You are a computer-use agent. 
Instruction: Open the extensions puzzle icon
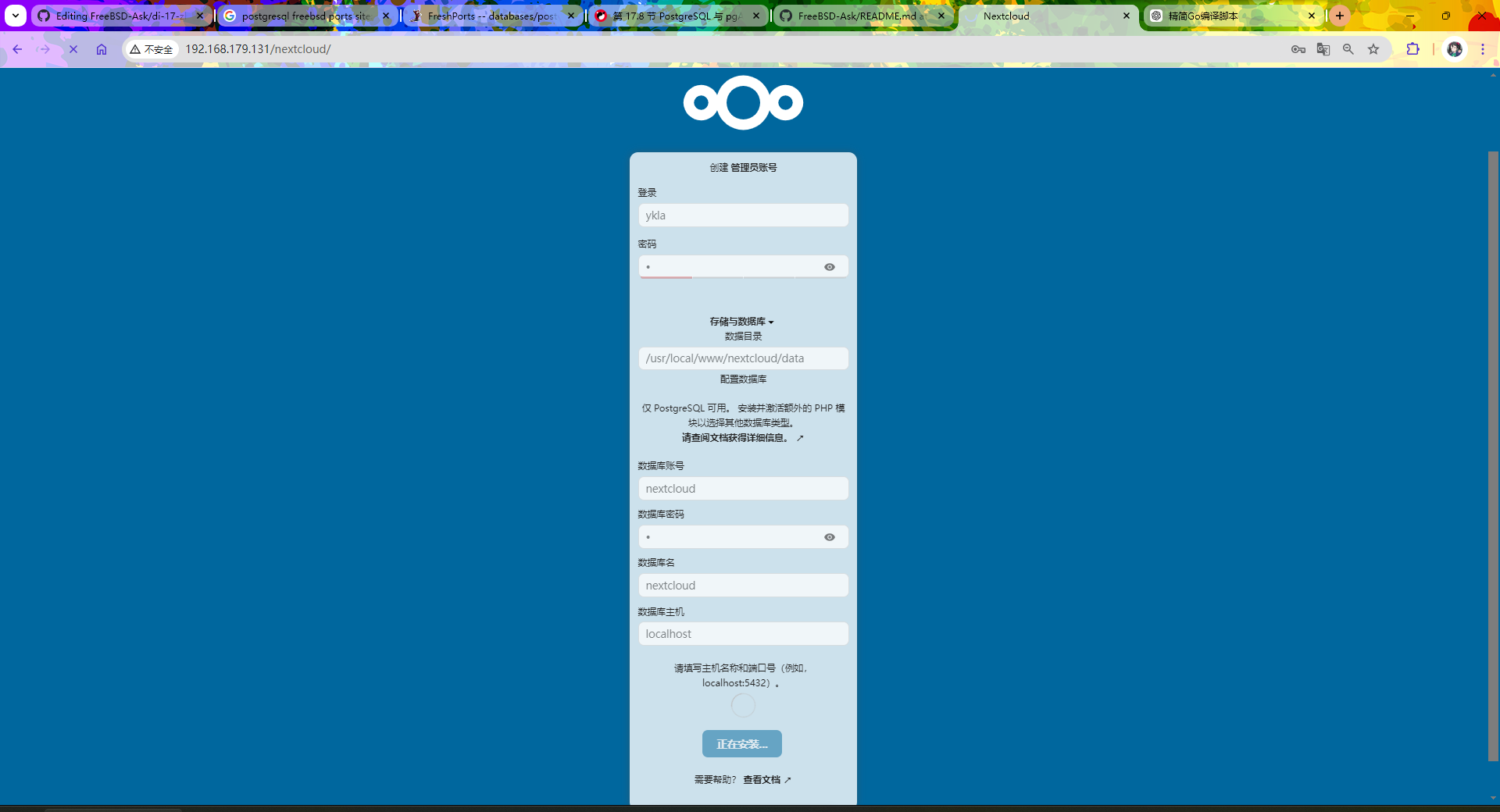click(1412, 49)
